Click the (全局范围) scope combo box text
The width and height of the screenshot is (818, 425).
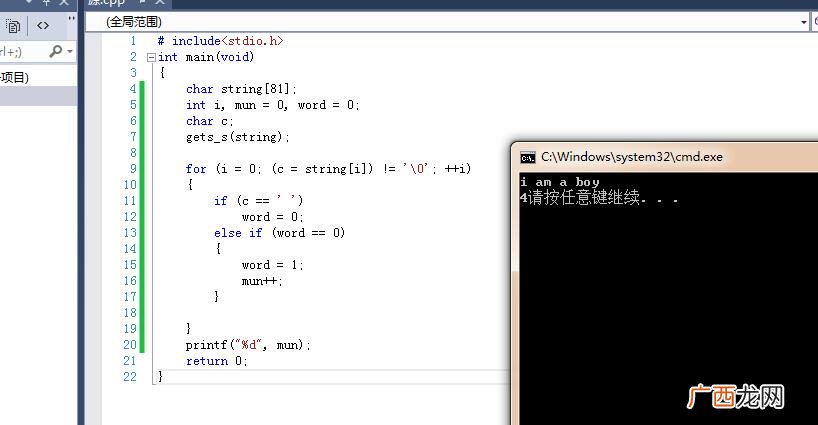point(134,22)
